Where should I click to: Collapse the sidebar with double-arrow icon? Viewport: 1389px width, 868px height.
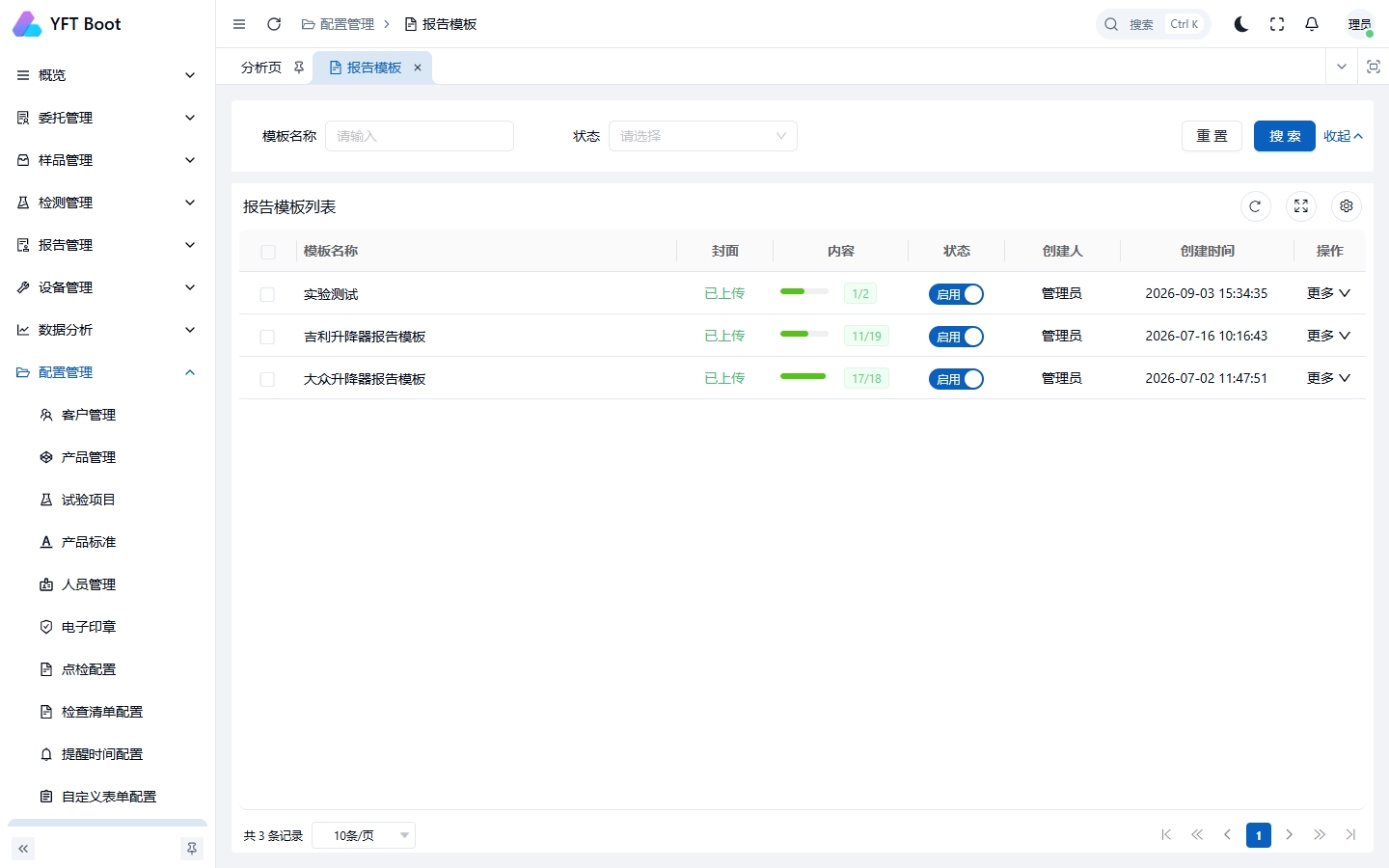(23, 849)
